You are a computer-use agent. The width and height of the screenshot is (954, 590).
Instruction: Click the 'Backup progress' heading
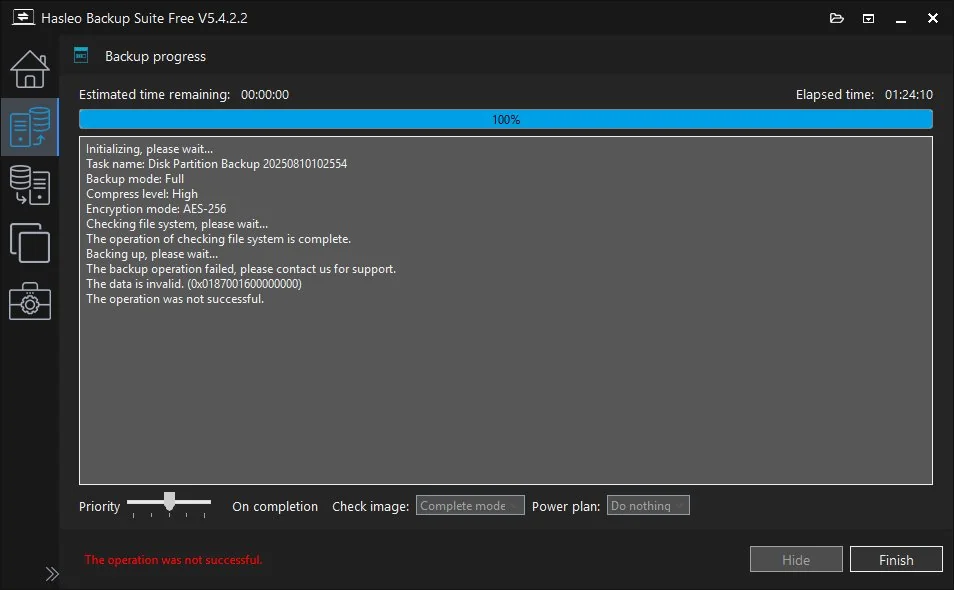(155, 57)
